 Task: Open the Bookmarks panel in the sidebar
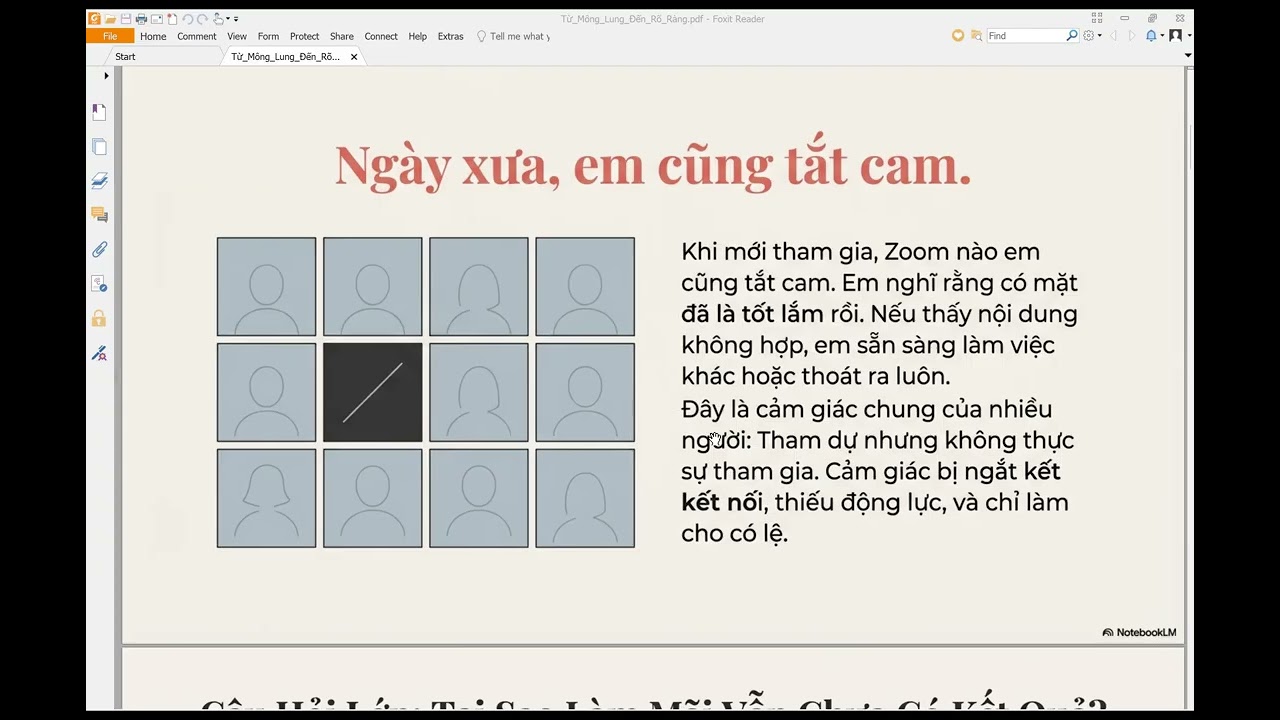99,112
